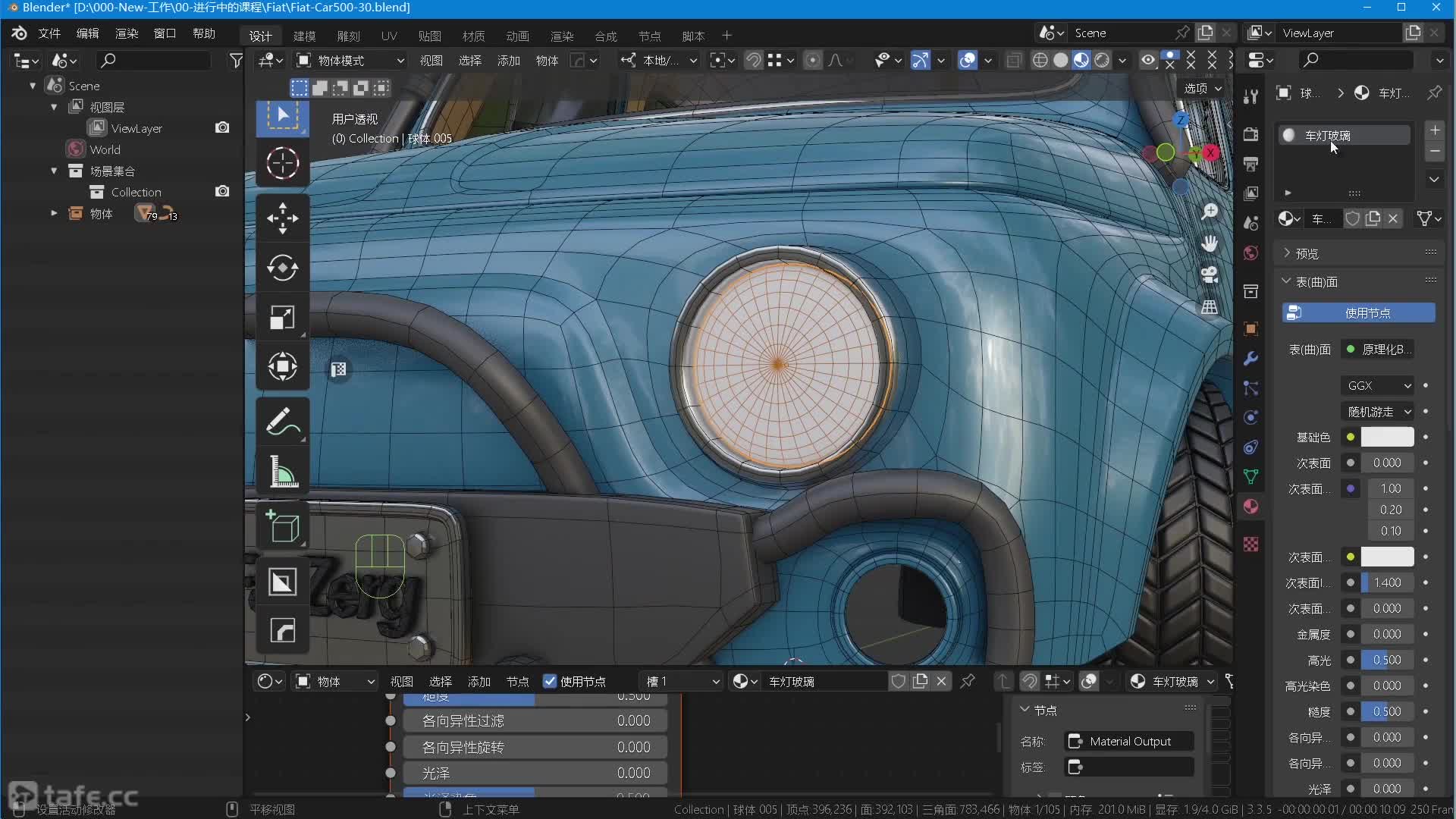Select the Add Cube tool
Viewport: 1456px width, 819px height.
(x=282, y=526)
